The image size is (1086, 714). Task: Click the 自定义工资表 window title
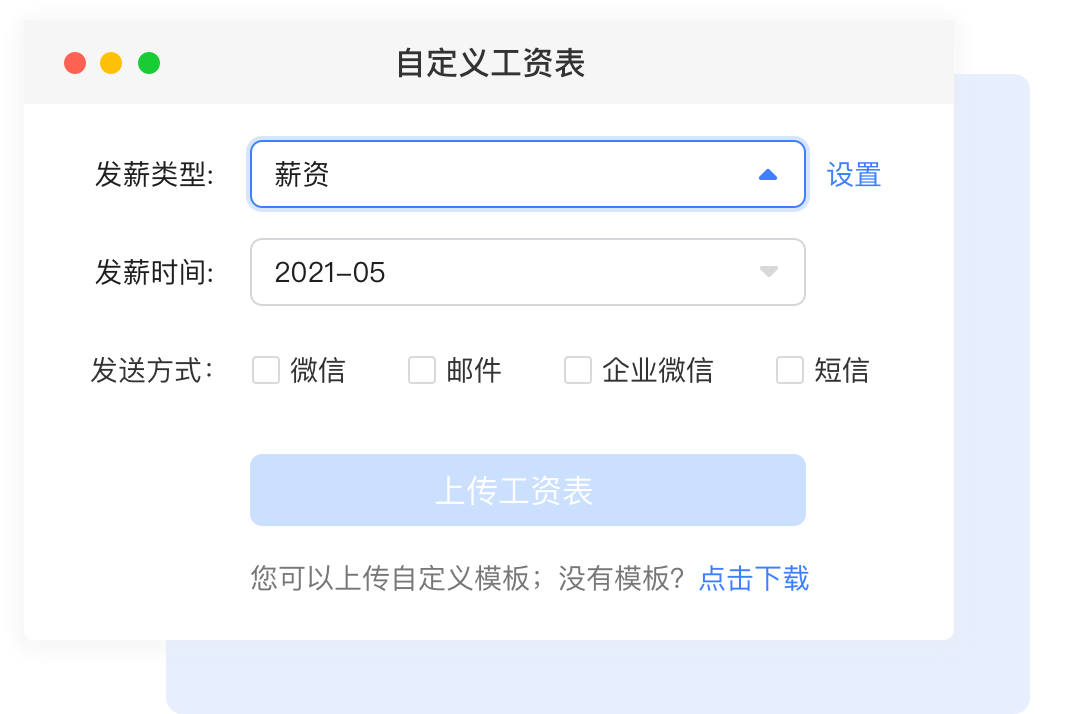490,63
